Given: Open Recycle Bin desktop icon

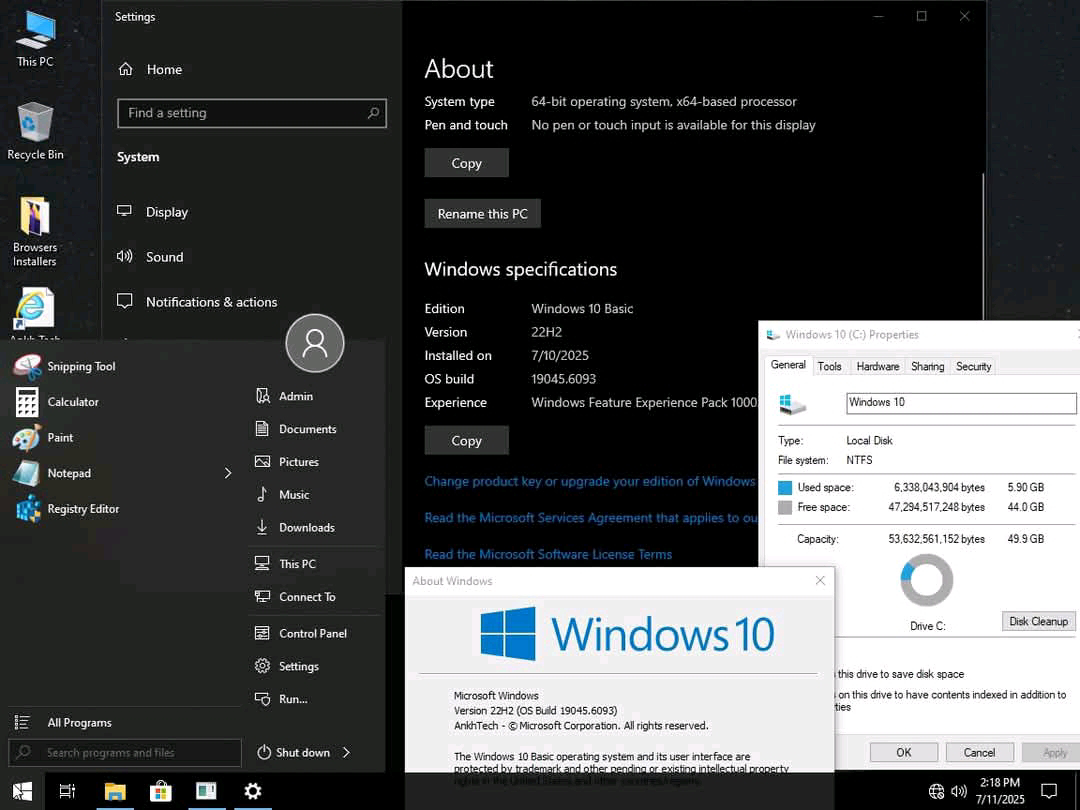Looking at the screenshot, I should pyautogui.click(x=35, y=131).
